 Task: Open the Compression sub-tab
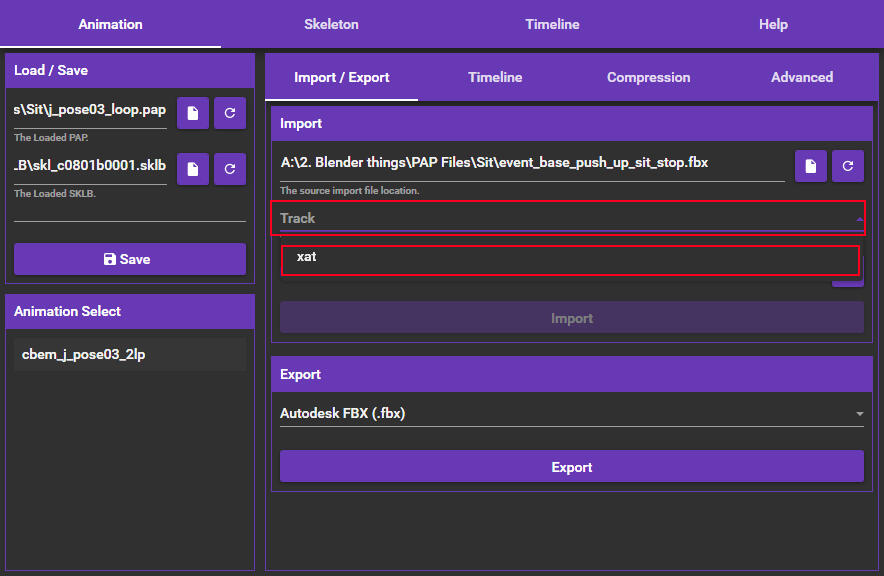[648, 77]
